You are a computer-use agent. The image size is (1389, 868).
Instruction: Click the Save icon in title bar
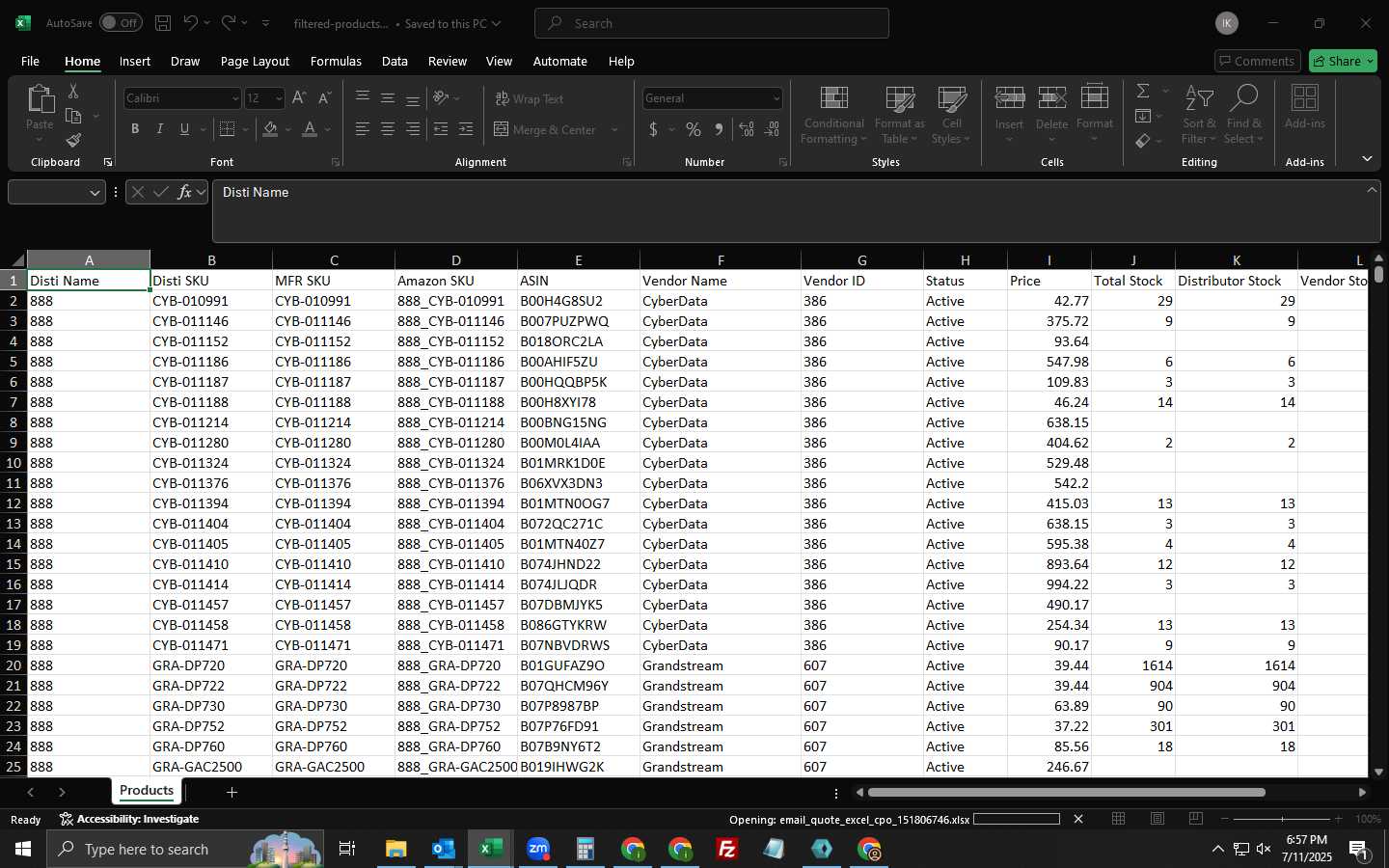(x=163, y=23)
